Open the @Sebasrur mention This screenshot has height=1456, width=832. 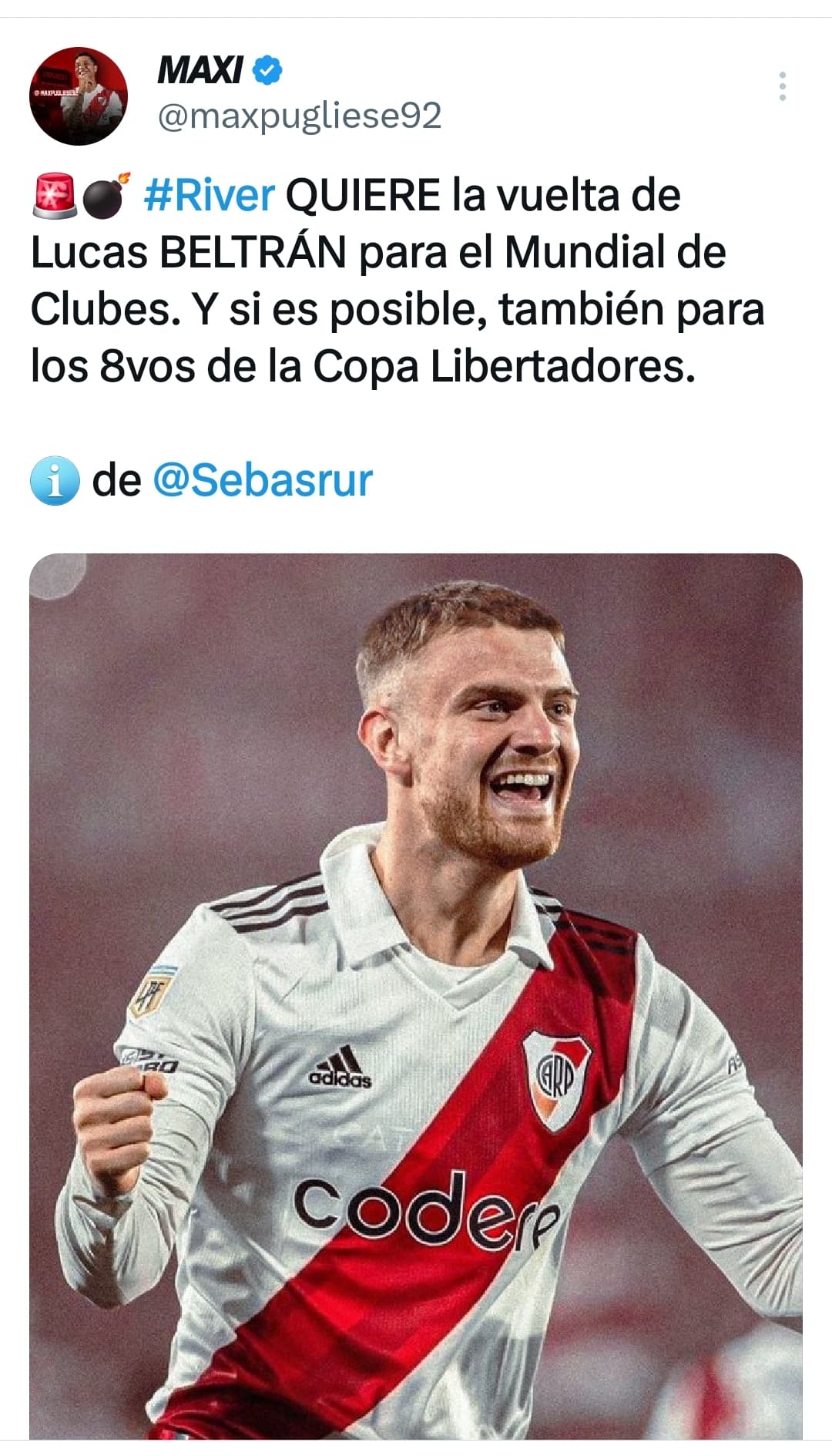pyautogui.click(x=263, y=479)
